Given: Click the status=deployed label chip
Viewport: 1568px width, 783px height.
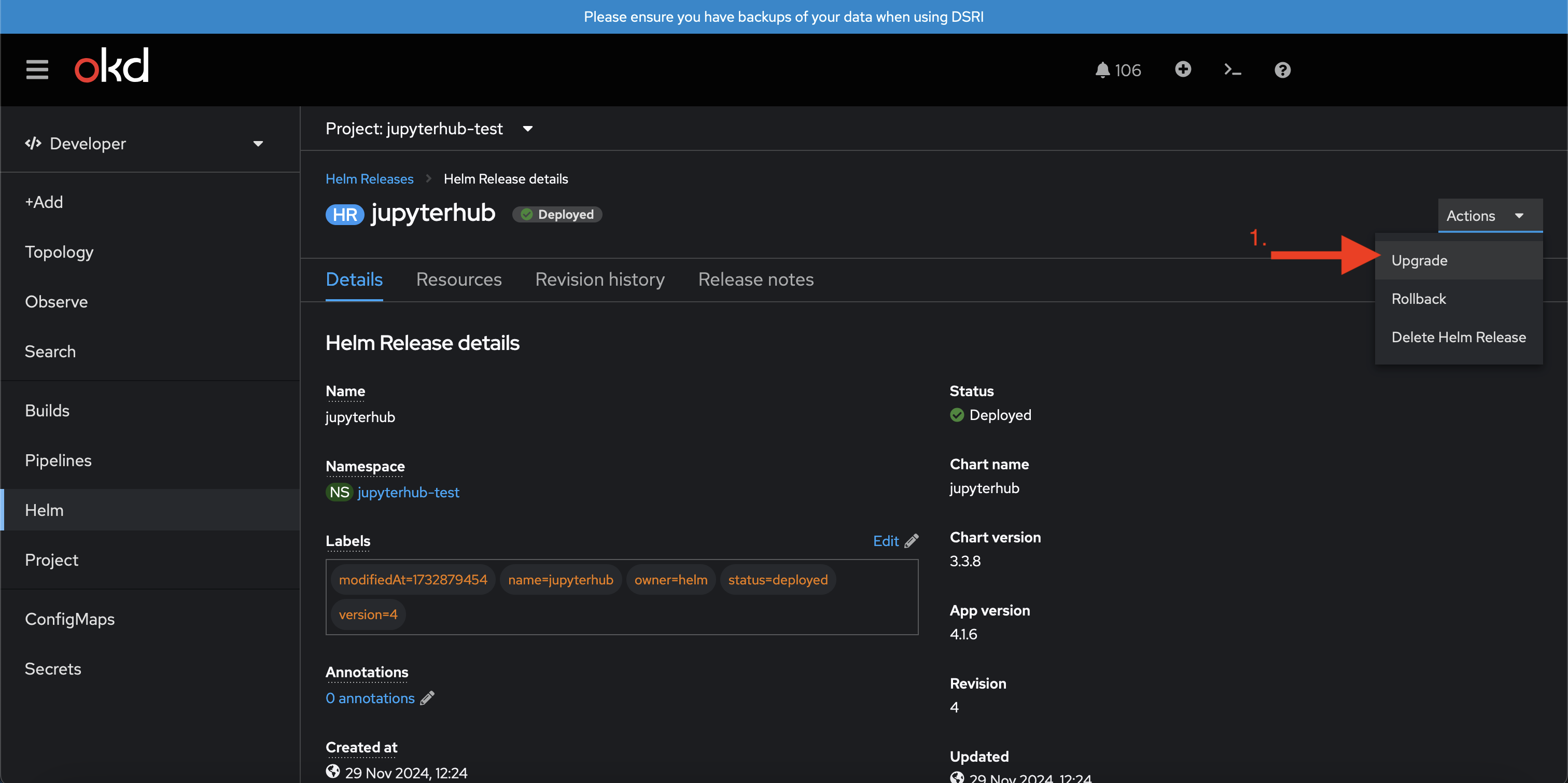Looking at the screenshot, I should (778, 580).
